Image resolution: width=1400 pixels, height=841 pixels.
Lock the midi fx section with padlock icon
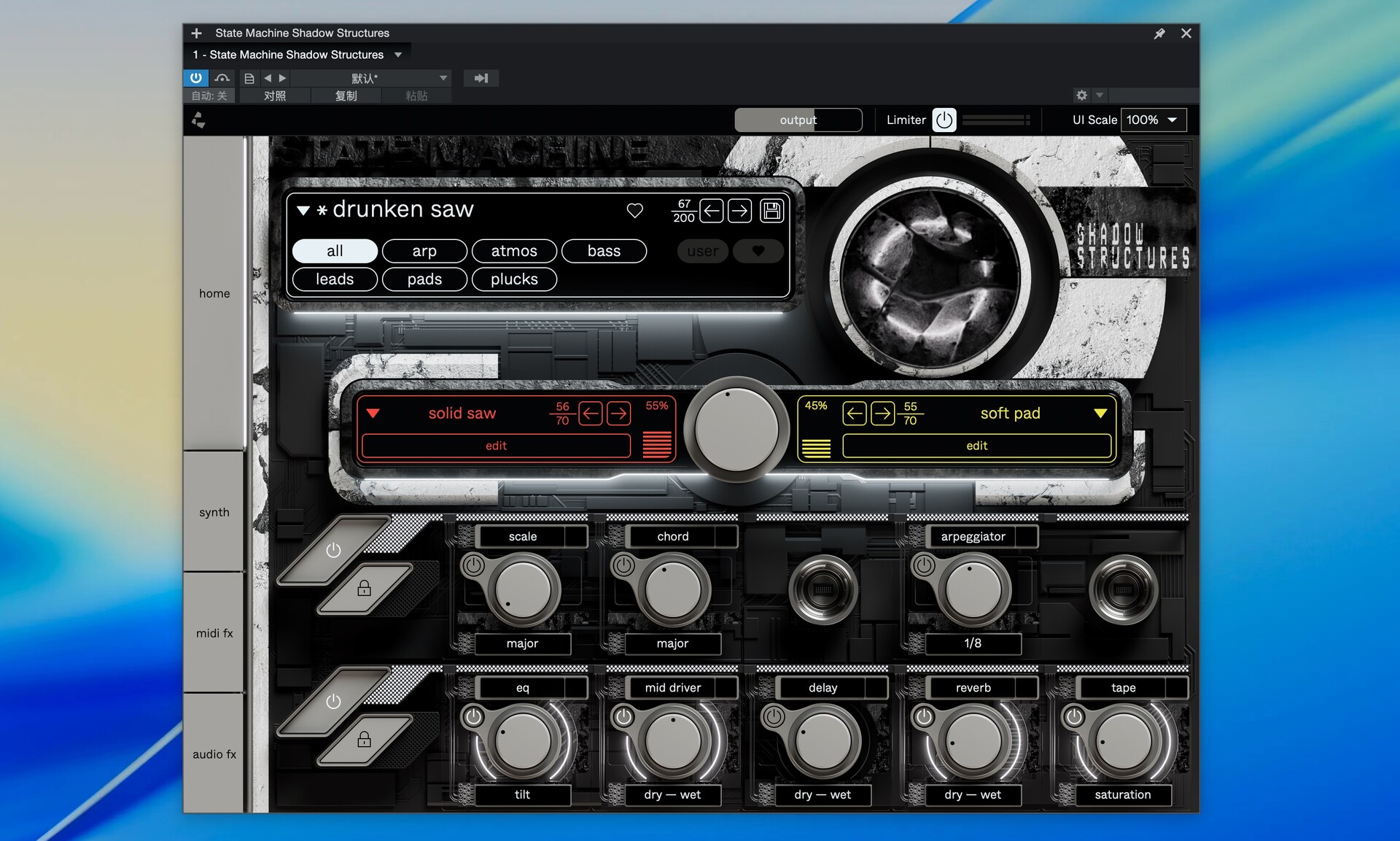pos(364,588)
